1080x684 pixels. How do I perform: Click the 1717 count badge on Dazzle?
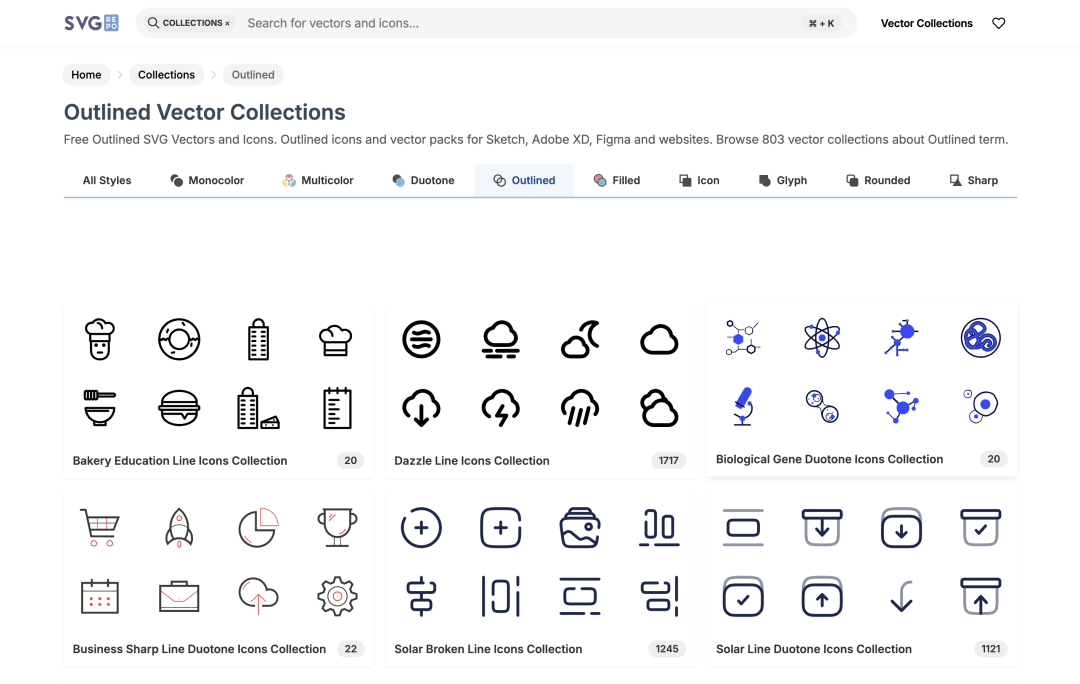[x=668, y=460]
